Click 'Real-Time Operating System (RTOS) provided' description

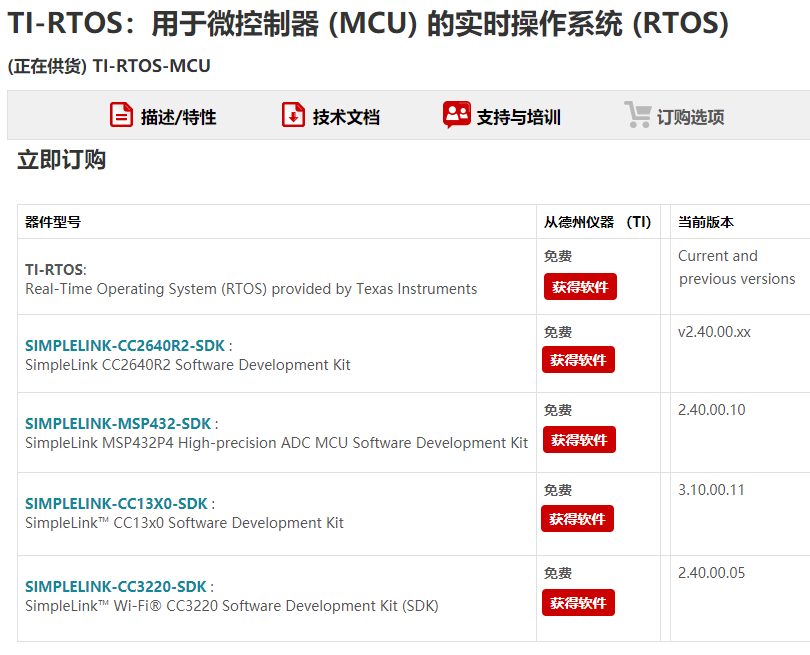pos(251,289)
